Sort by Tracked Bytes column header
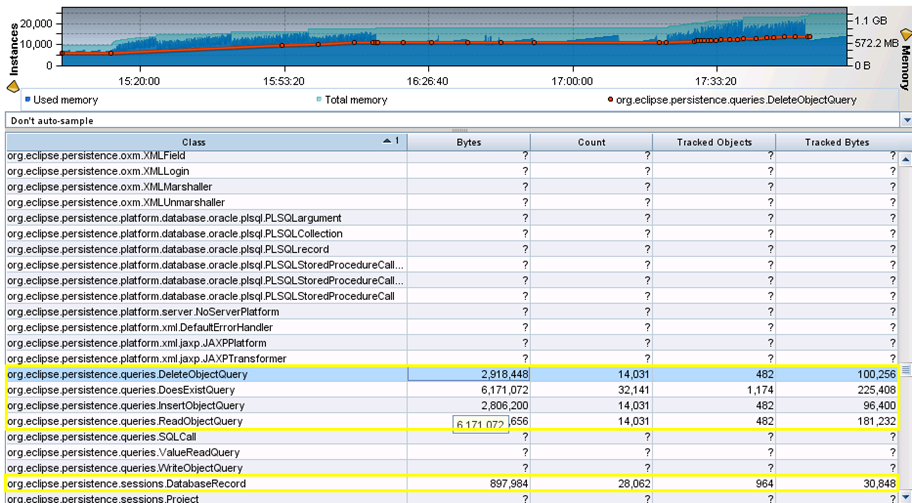Screen dimensions: 912x503 click(837, 142)
